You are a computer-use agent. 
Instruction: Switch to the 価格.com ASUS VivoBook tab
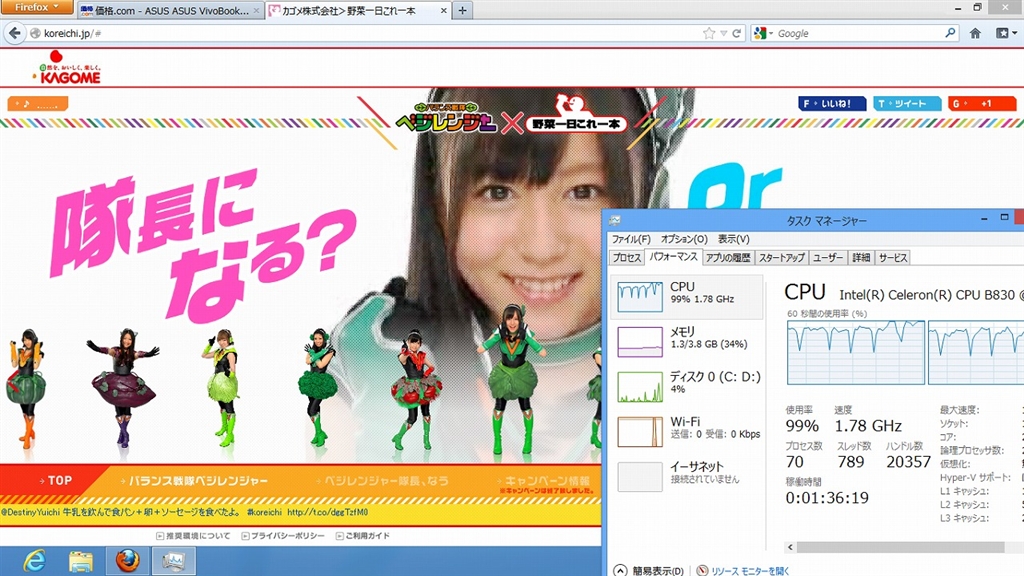170,10
